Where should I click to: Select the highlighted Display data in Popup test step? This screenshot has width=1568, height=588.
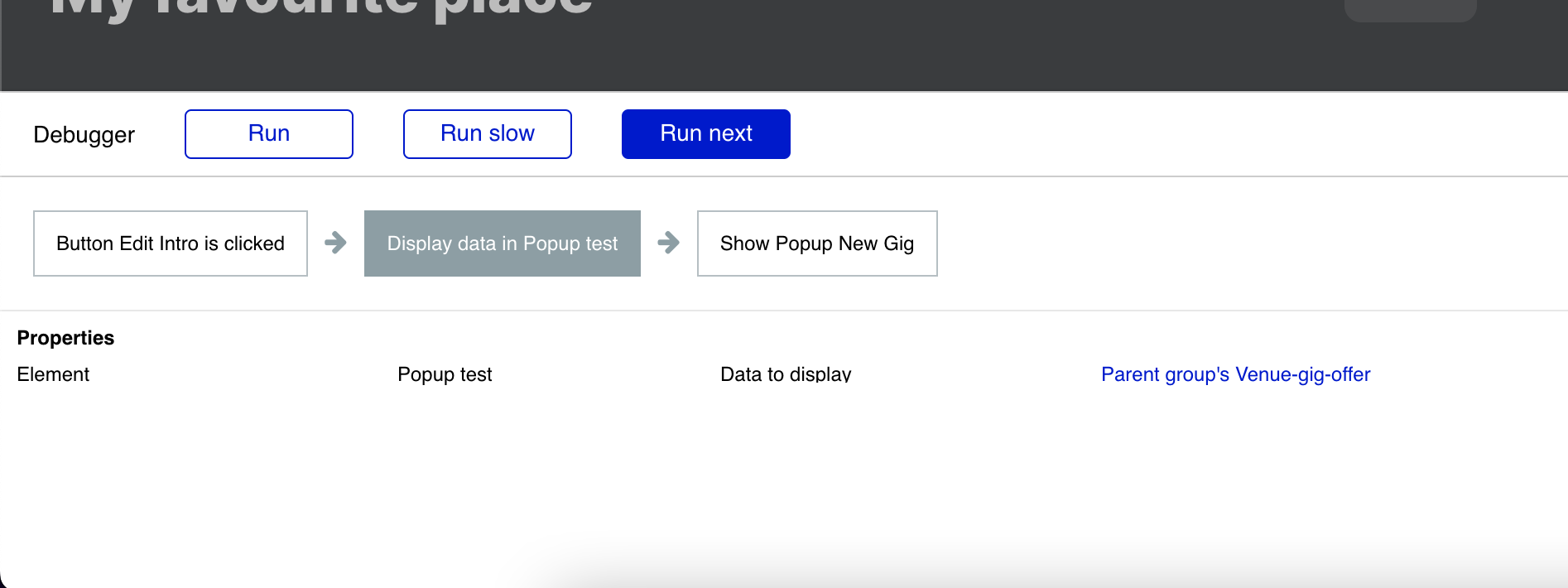(x=502, y=243)
